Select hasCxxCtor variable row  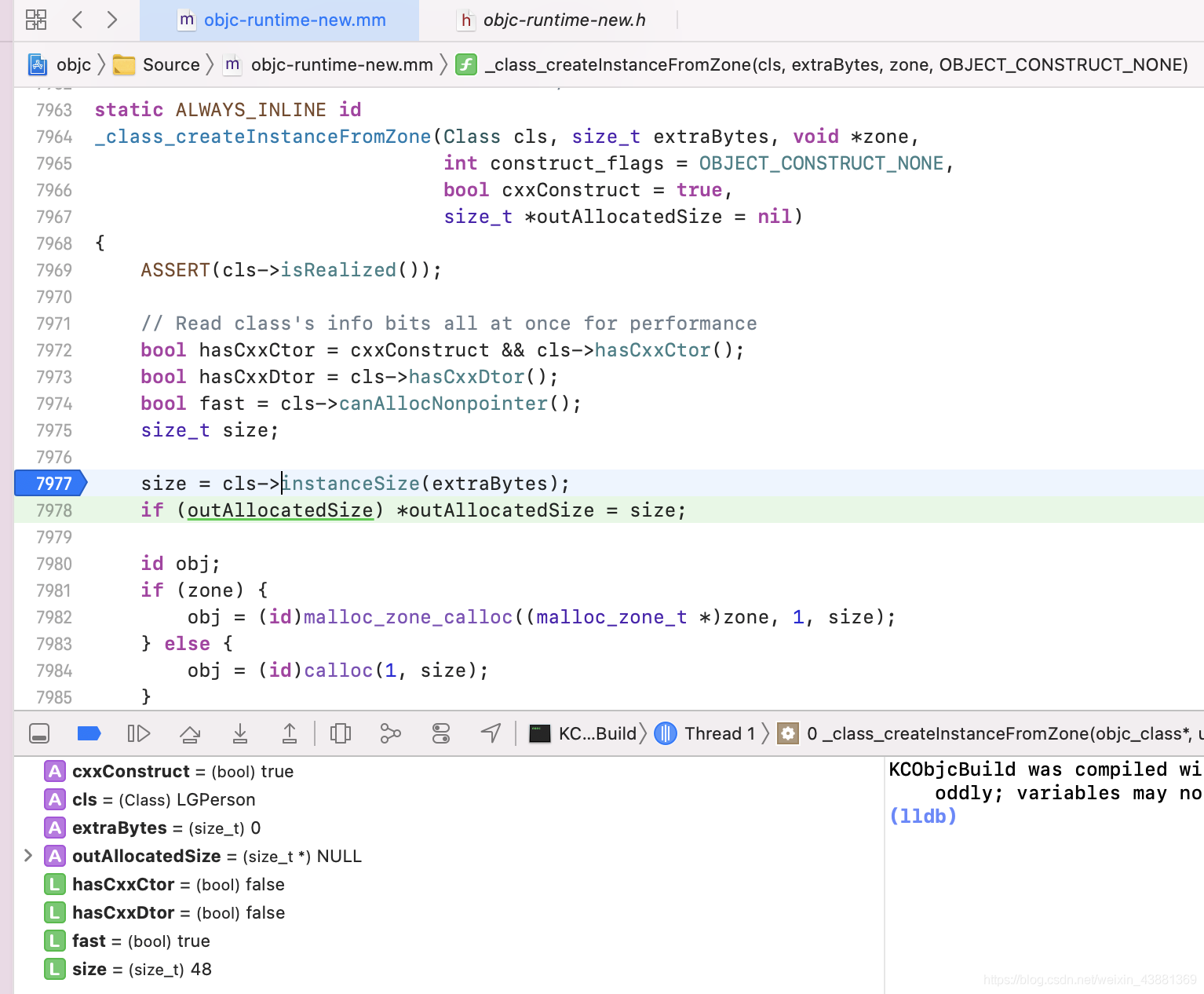pyautogui.click(x=449, y=884)
